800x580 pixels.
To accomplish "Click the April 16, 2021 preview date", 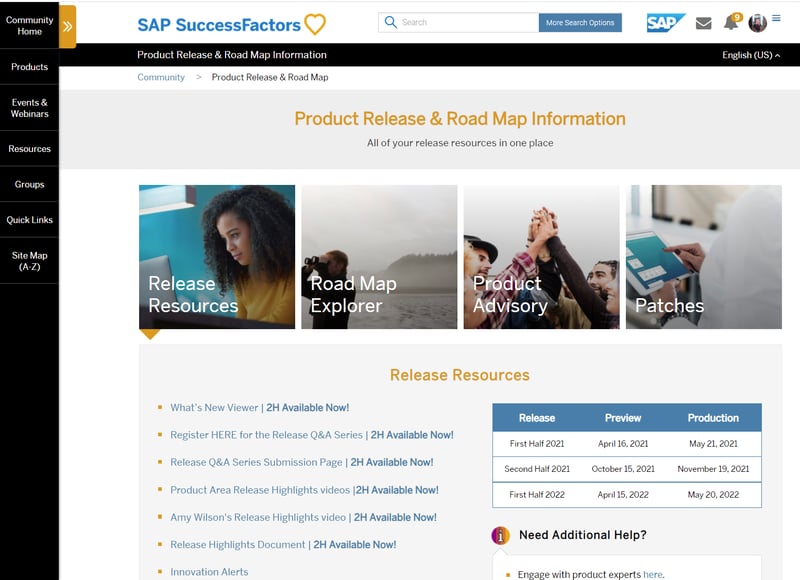I will [x=623, y=444].
